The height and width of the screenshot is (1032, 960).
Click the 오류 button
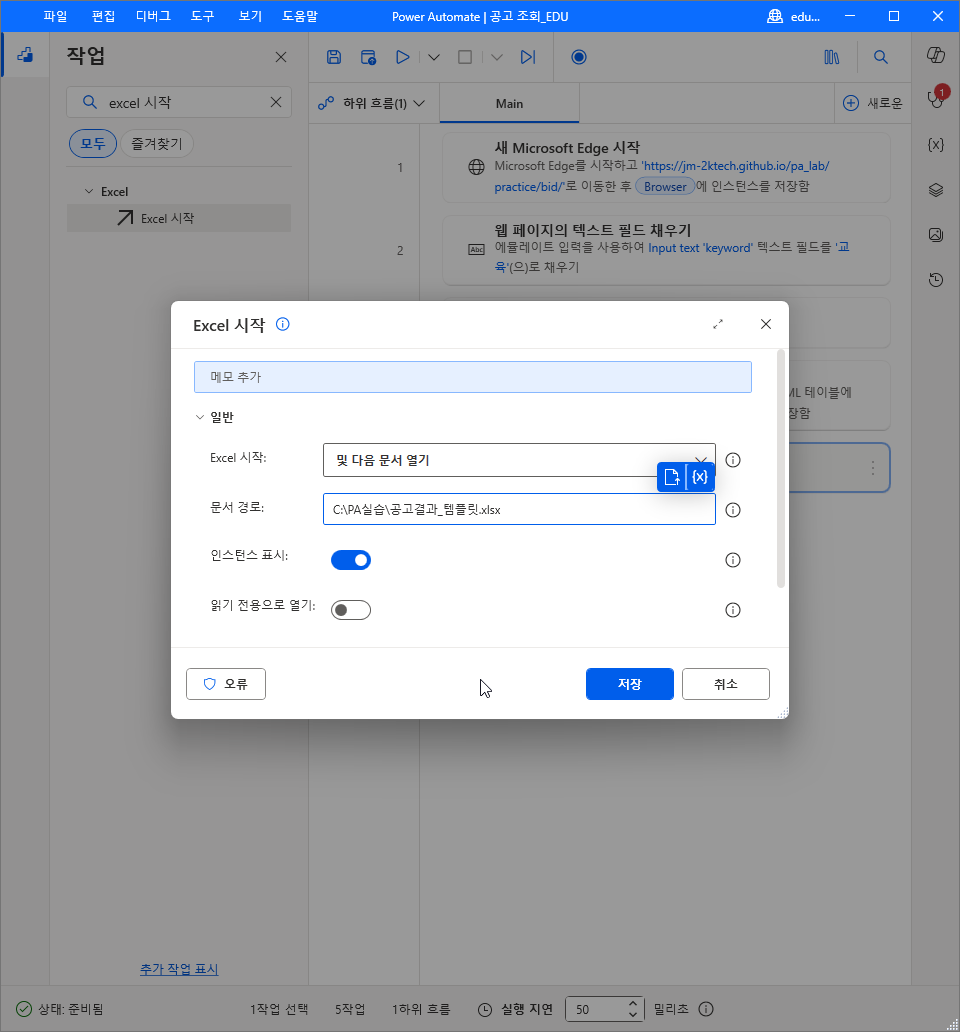(226, 684)
